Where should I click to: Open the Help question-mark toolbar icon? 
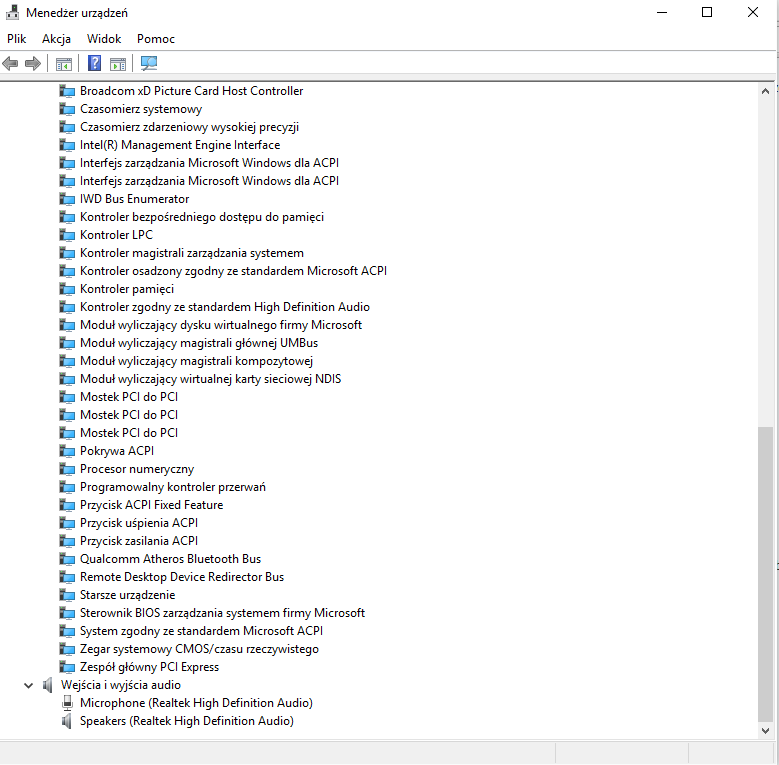tap(94, 63)
